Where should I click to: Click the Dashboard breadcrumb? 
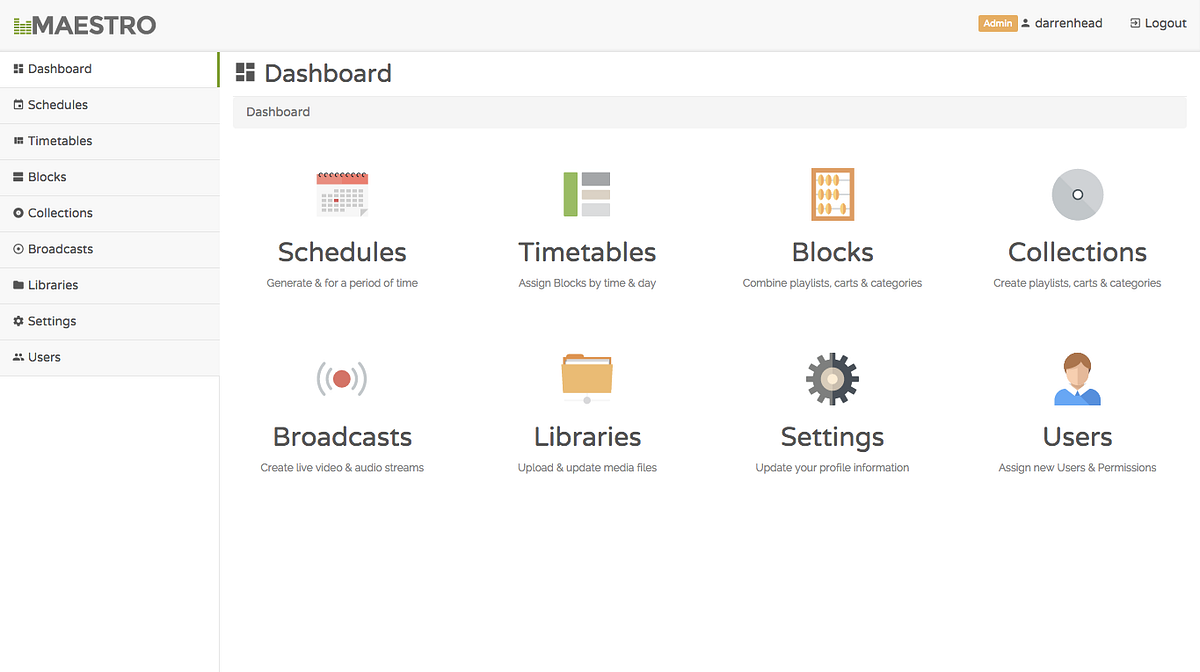click(278, 112)
